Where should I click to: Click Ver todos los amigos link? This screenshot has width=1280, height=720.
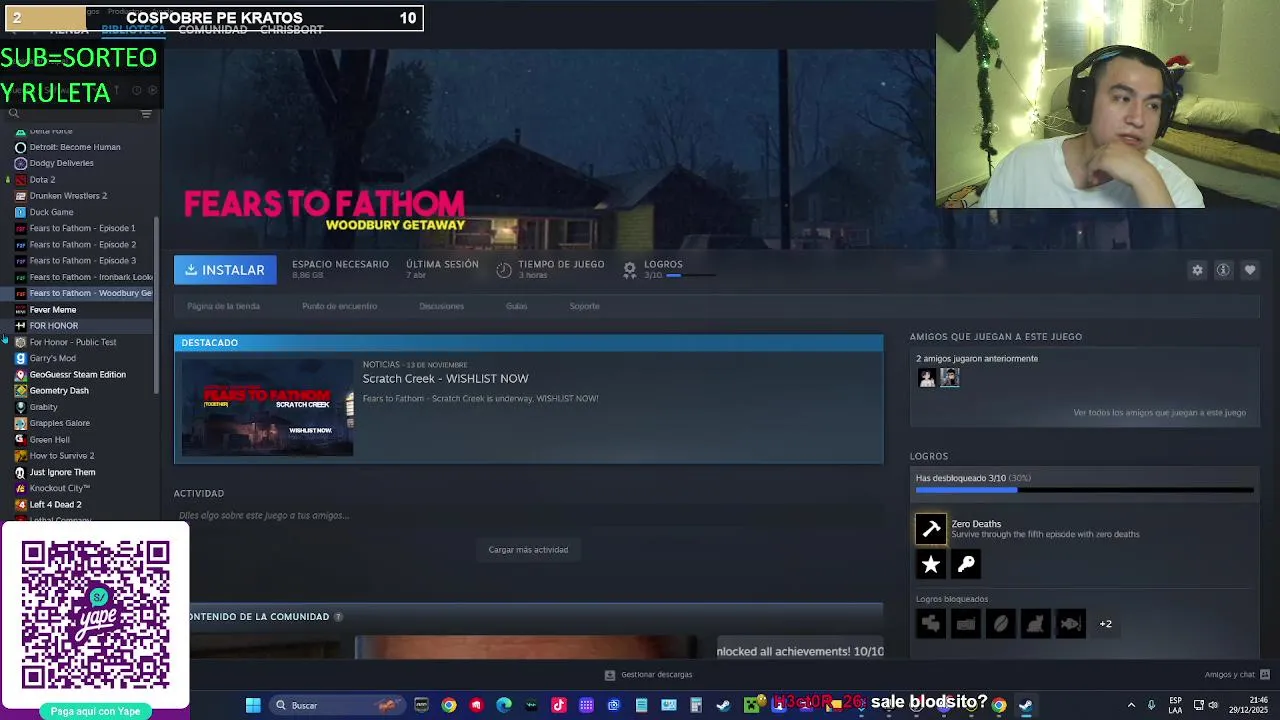[x=1159, y=413]
